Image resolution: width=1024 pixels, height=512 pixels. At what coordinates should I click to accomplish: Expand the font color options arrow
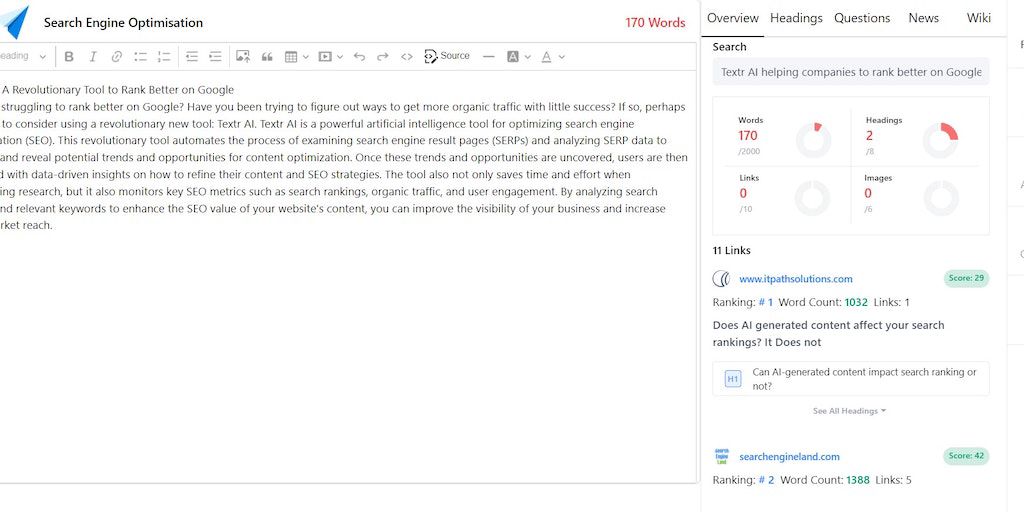click(x=562, y=57)
